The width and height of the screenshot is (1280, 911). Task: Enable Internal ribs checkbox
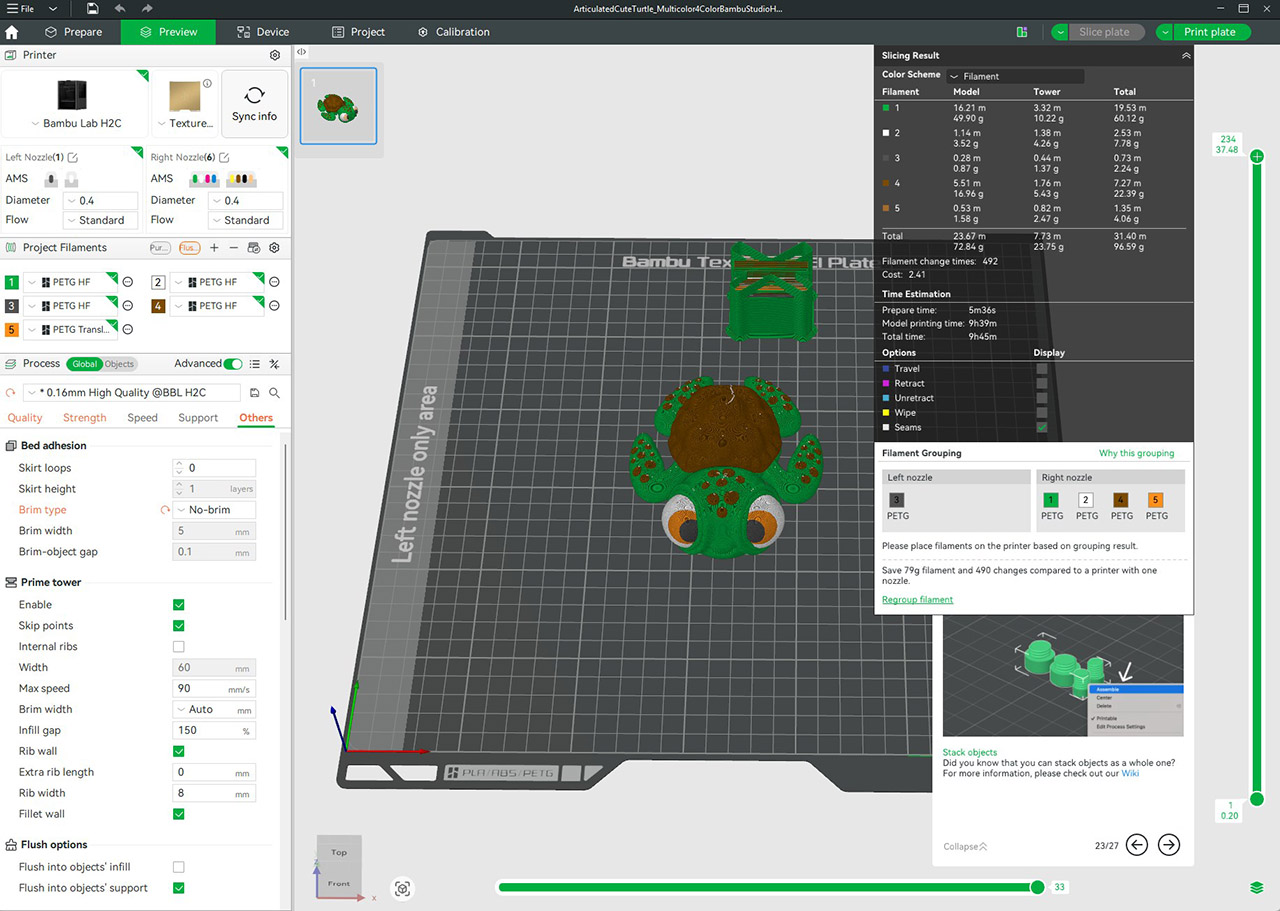coord(179,647)
